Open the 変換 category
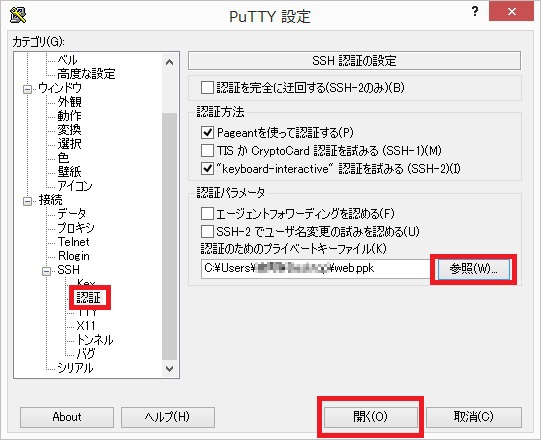The height and width of the screenshot is (444, 541). pos(69,130)
